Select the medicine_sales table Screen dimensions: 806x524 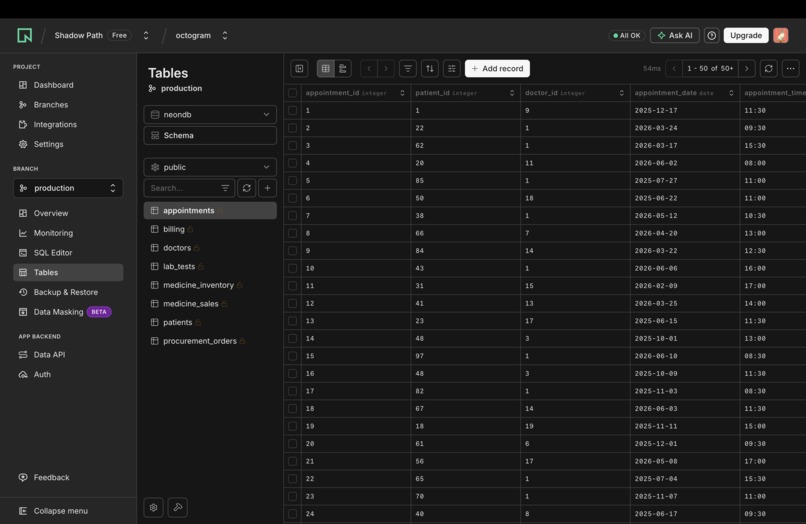[x=210, y=304]
